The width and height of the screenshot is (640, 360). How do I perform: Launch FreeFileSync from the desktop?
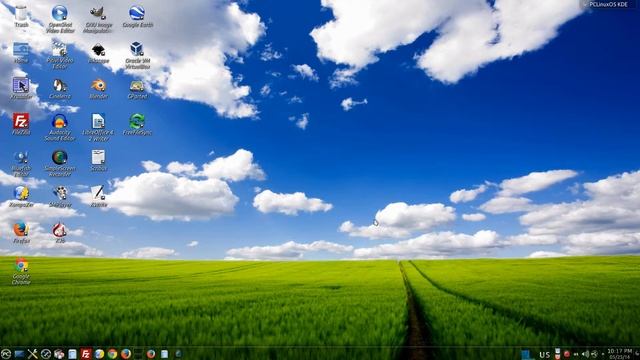[x=137, y=124]
